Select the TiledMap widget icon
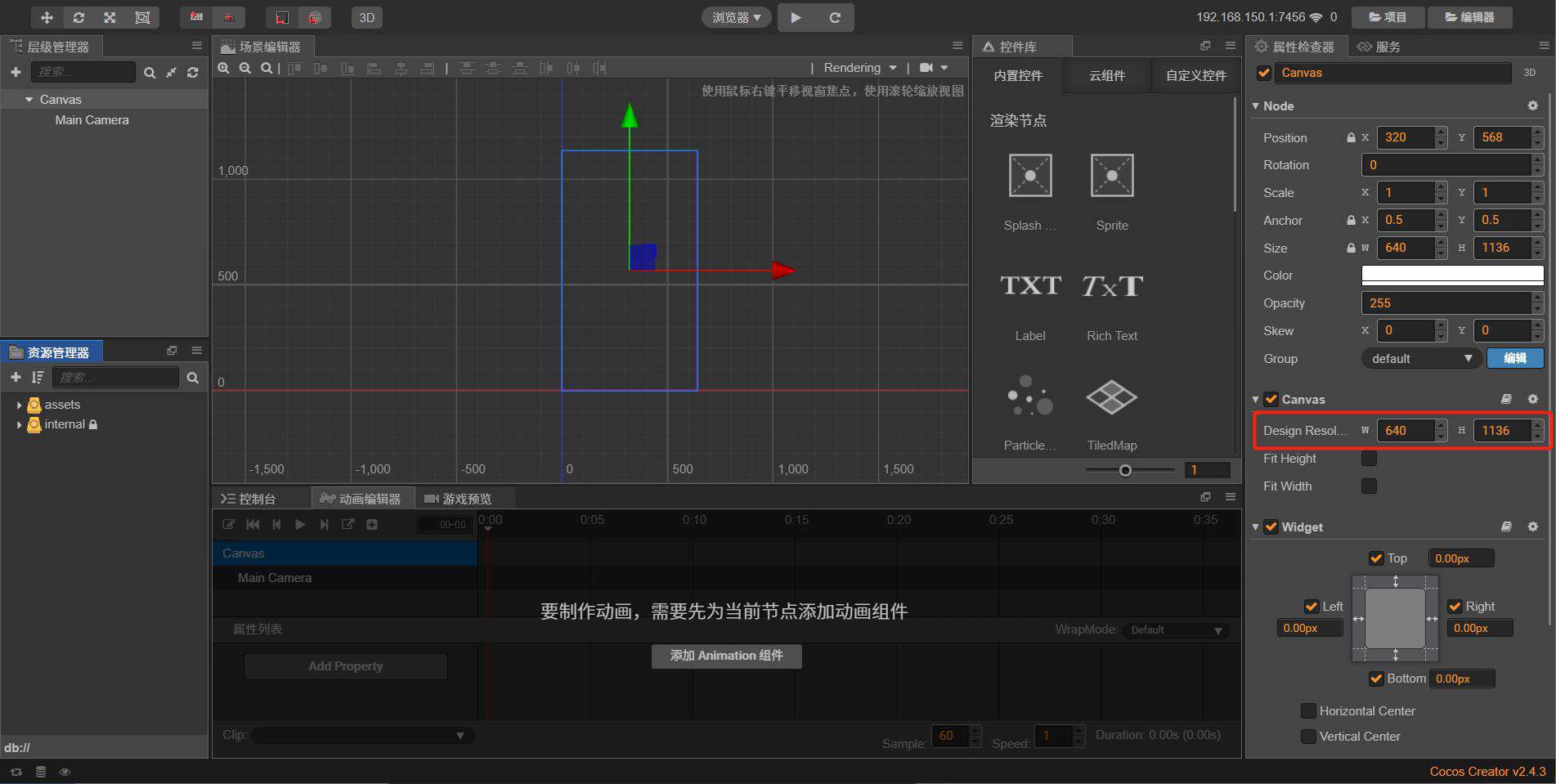The height and width of the screenshot is (784, 1556). pos(1112,397)
